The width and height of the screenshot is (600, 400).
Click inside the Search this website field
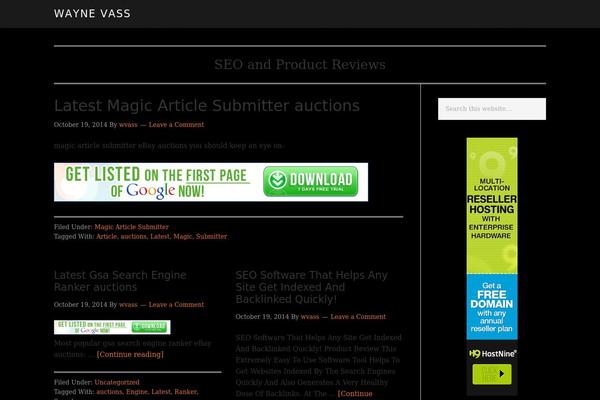coord(492,109)
